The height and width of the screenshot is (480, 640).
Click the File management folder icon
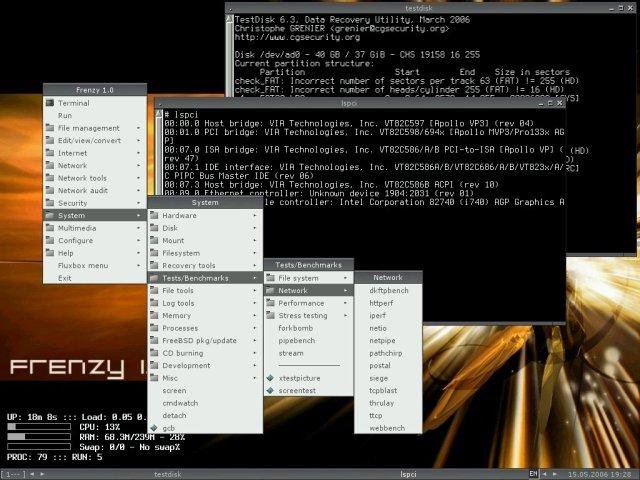[50, 128]
